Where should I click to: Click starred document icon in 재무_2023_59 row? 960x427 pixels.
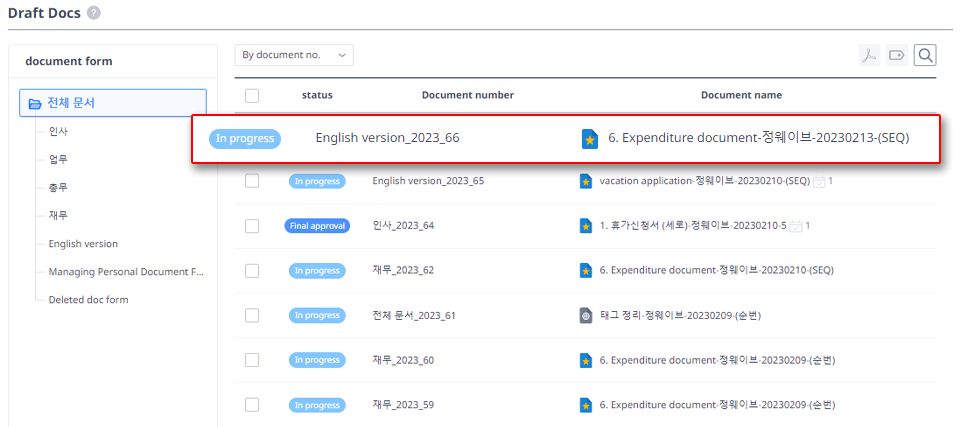(x=586, y=405)
